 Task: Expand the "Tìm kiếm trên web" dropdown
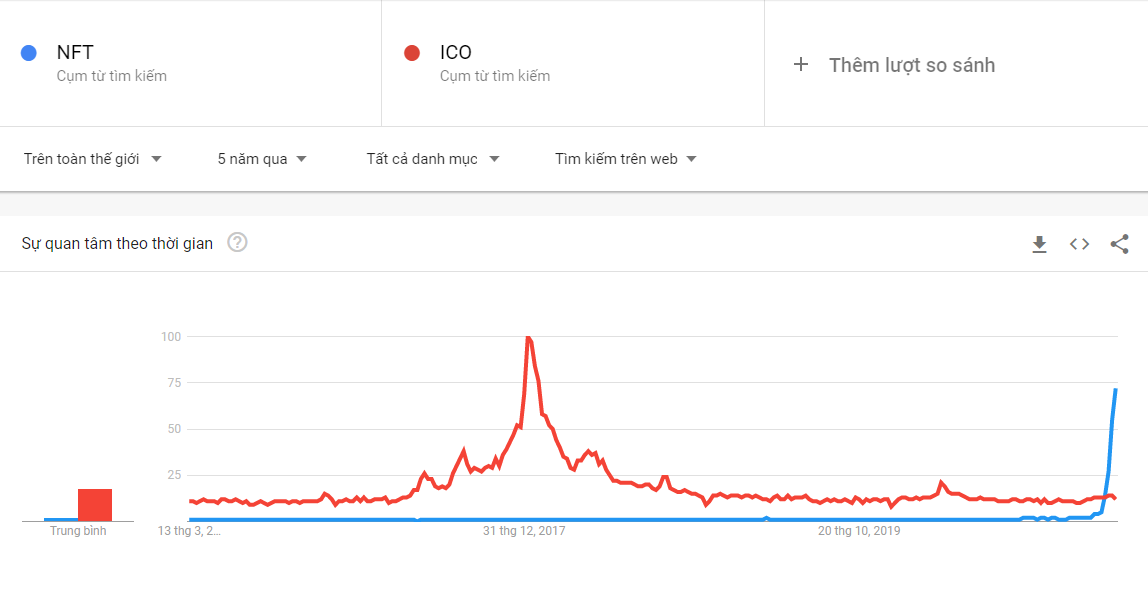click(x=626, y=159)
